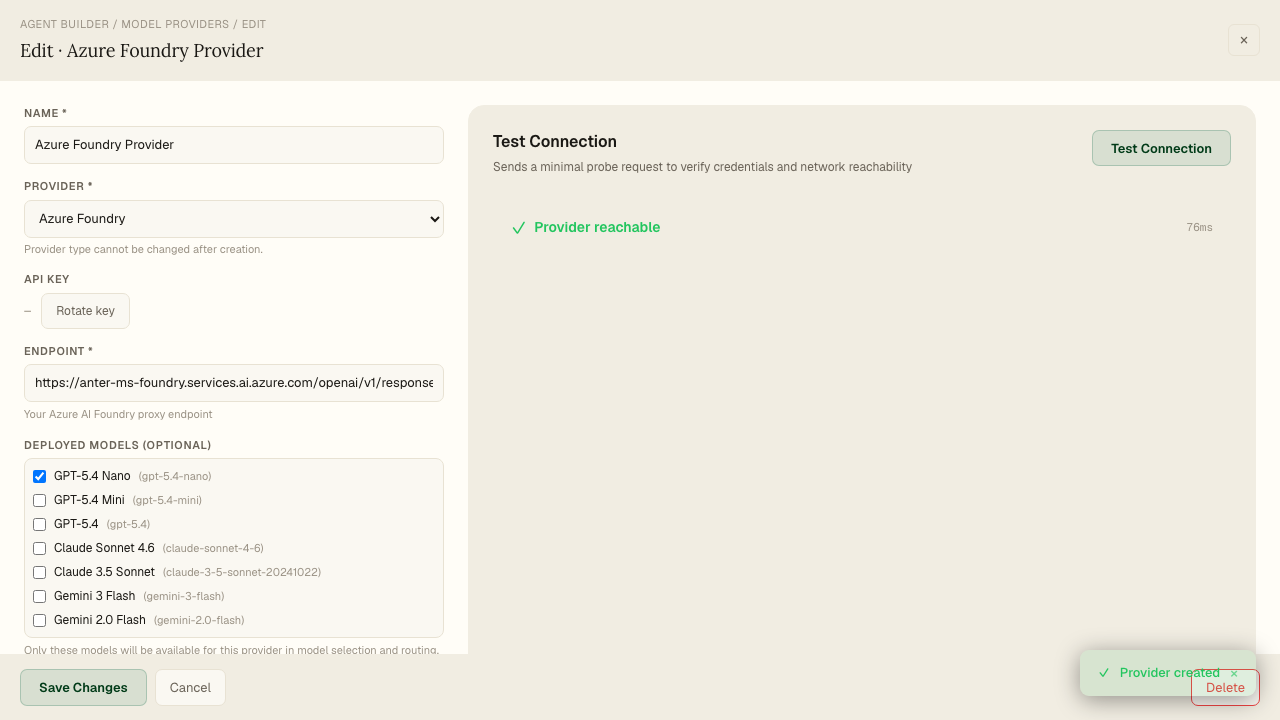Edit the Name input field
This screenshot has width=1280, height=720.
(234, 145)
